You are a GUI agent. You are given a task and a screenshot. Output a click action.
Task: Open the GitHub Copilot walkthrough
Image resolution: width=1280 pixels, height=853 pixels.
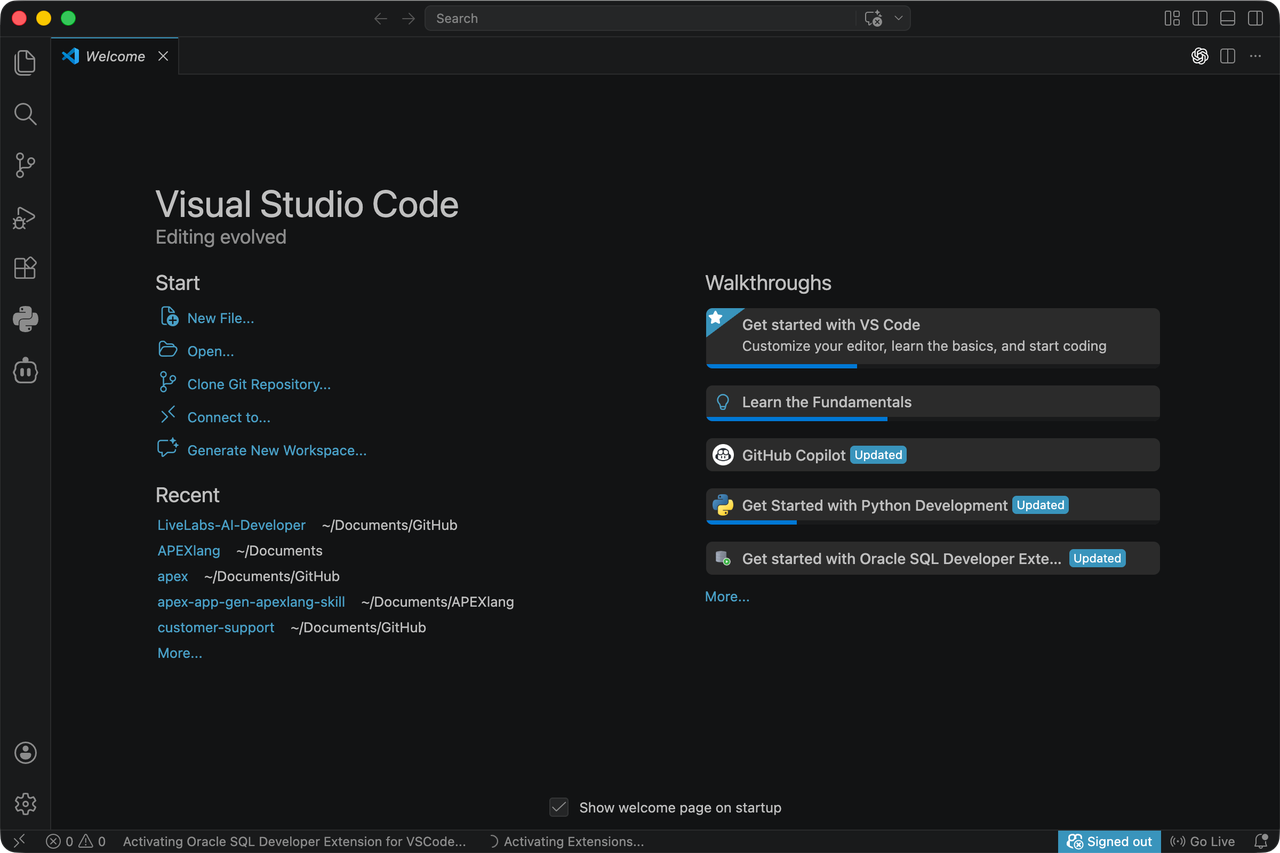(x=932, y=455)
